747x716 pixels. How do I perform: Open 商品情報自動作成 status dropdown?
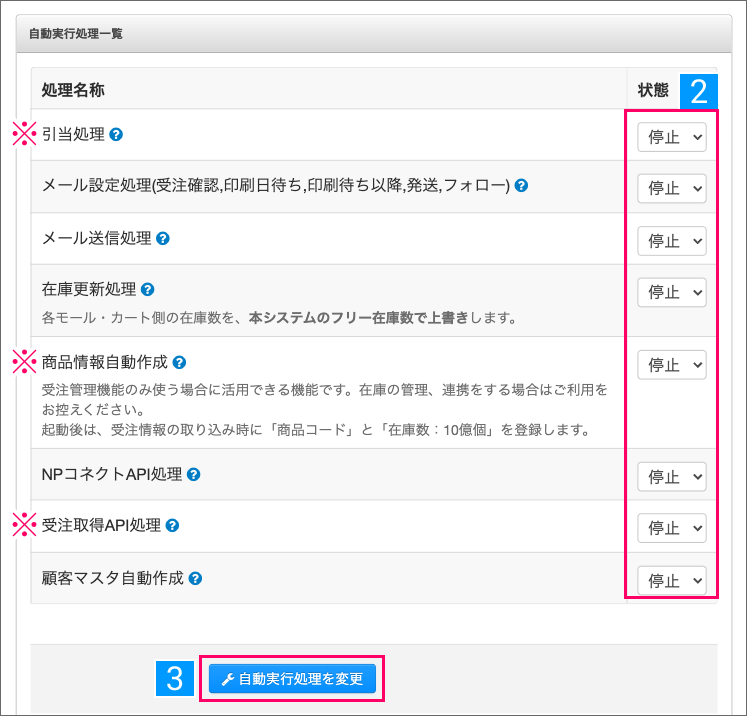click(x=672, y=363)
